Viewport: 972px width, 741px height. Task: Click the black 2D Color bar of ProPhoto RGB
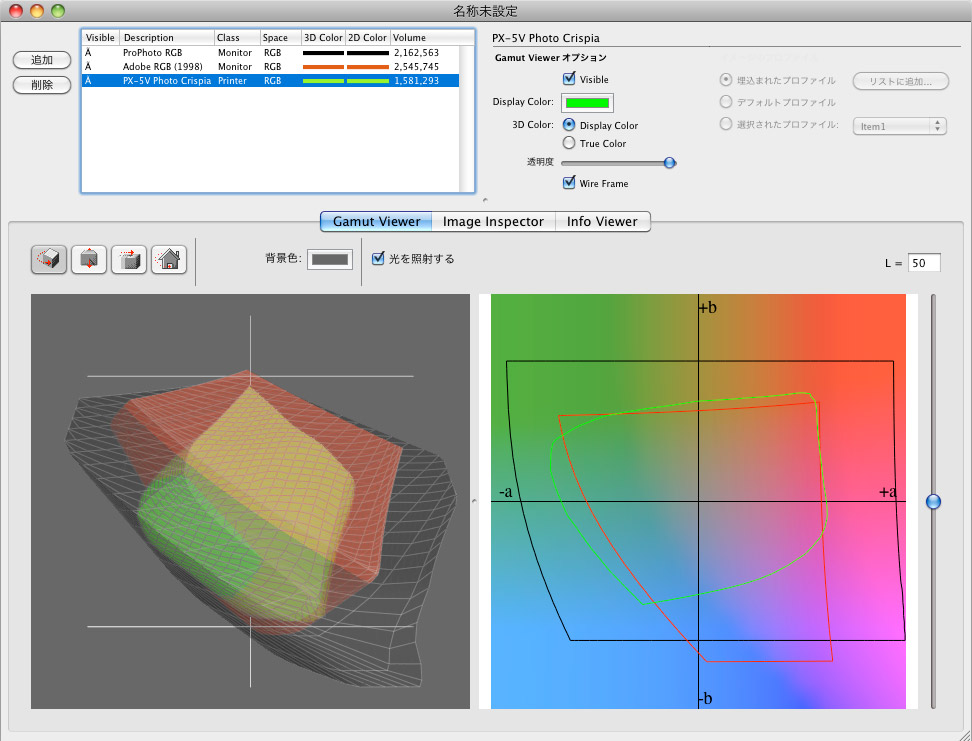point(368,53)
